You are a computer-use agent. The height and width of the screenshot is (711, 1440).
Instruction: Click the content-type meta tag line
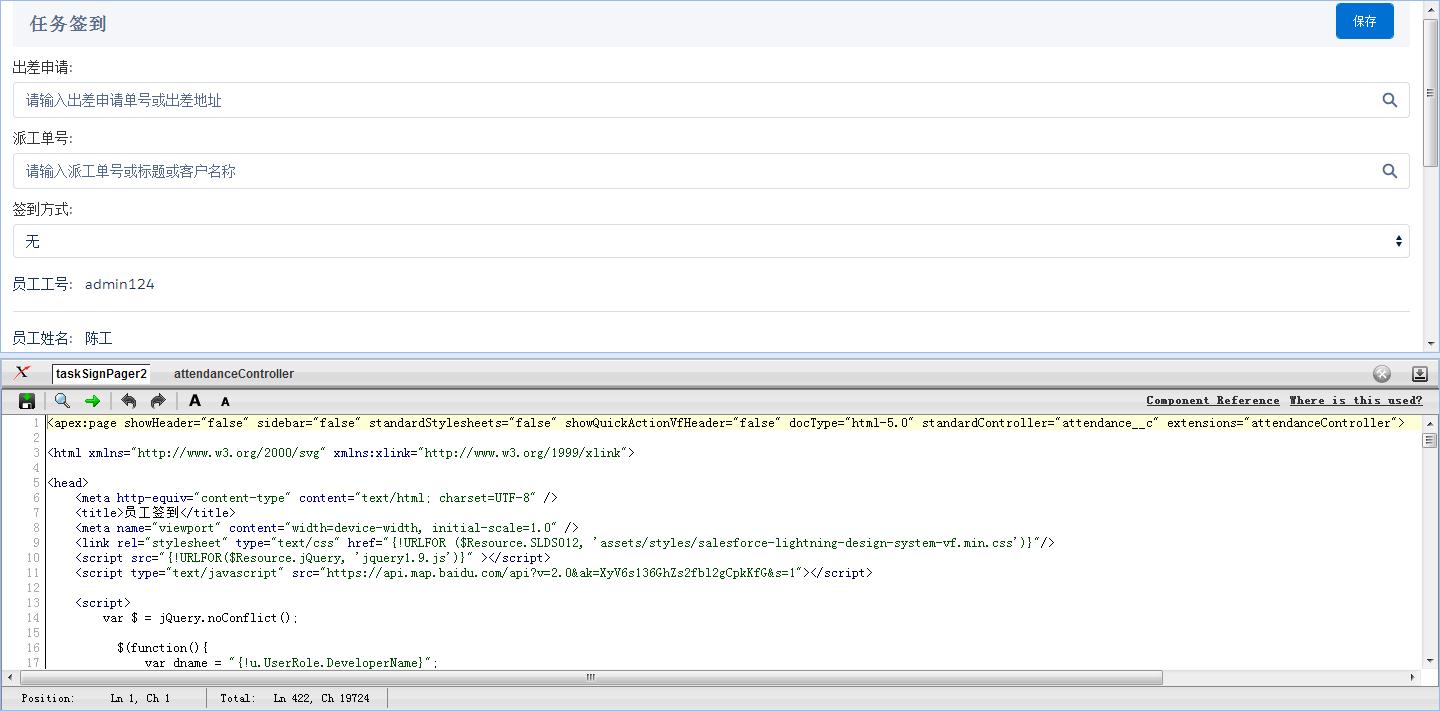click(x=316, y=498)
